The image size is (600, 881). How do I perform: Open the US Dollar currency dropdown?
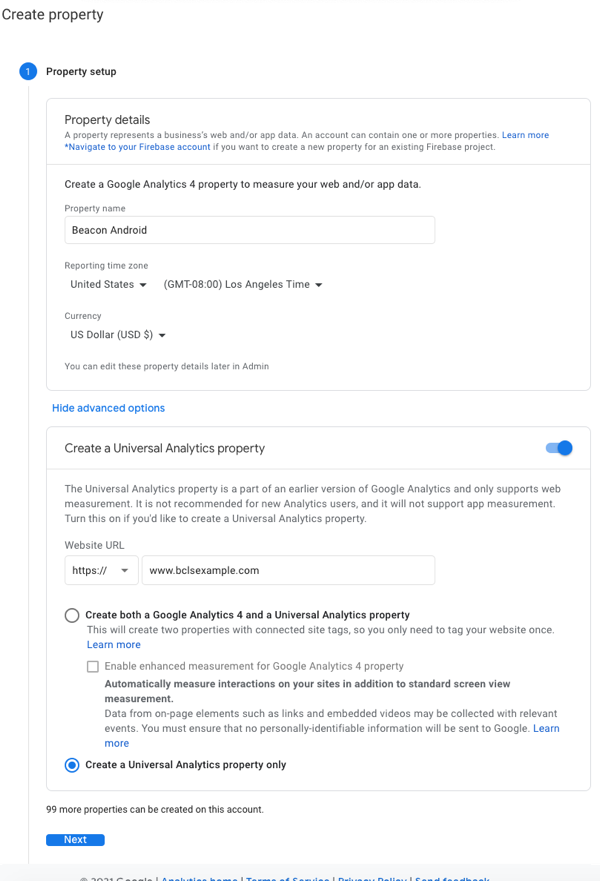[117, 336]
